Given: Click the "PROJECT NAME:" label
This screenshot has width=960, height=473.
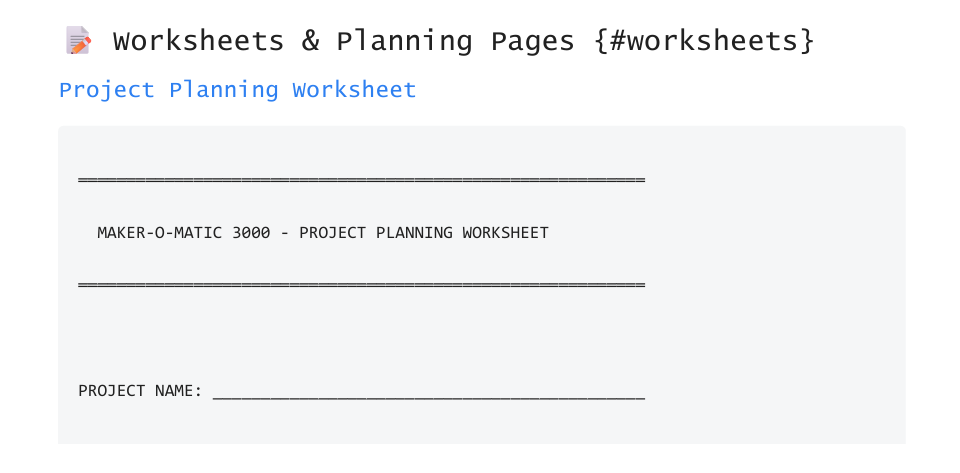Looking at the screenshot, I should tap(140, 390).
